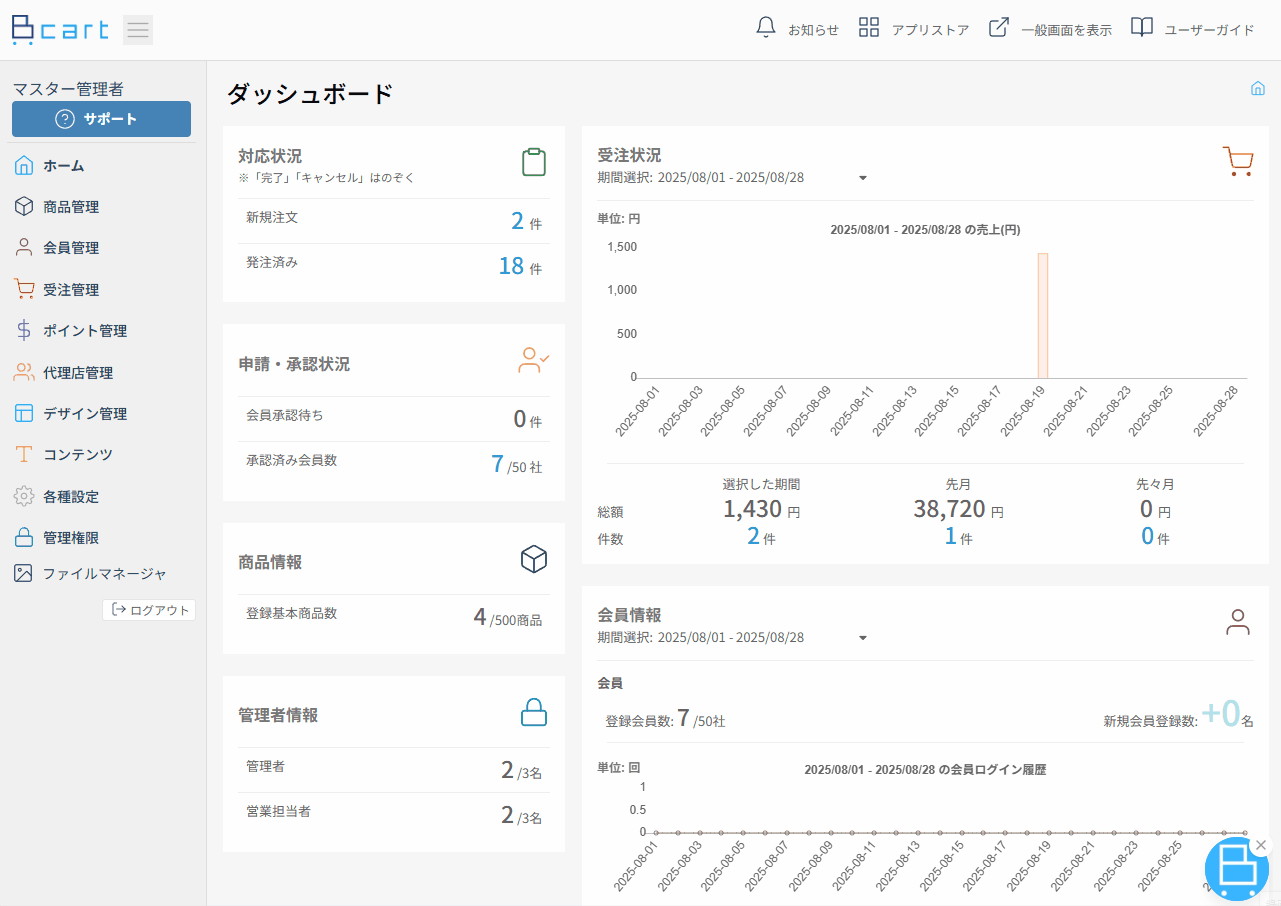Click the 新規注文 count of 2件
Viewport: 1281px width, 906px height.
point(526,221)
